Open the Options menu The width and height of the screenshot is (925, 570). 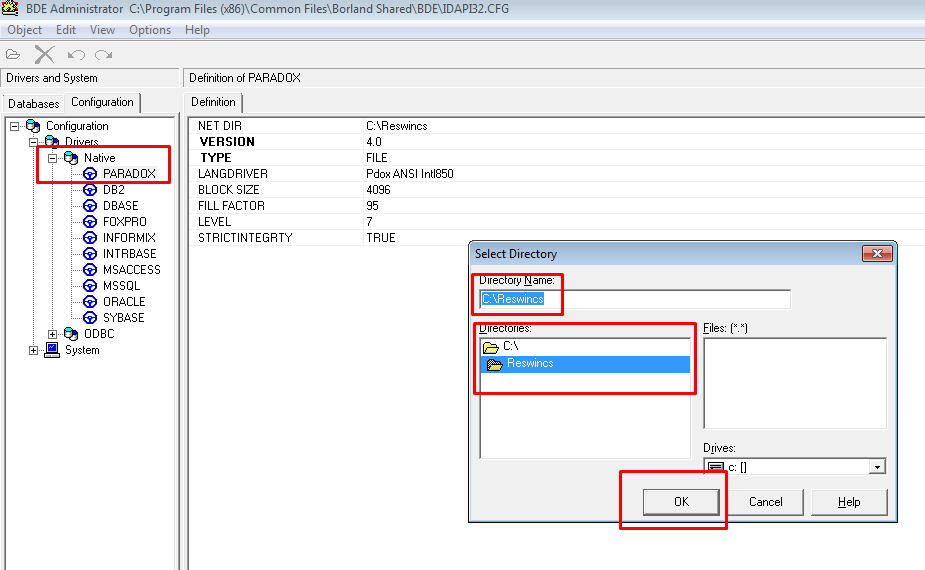tap(150, 30)
